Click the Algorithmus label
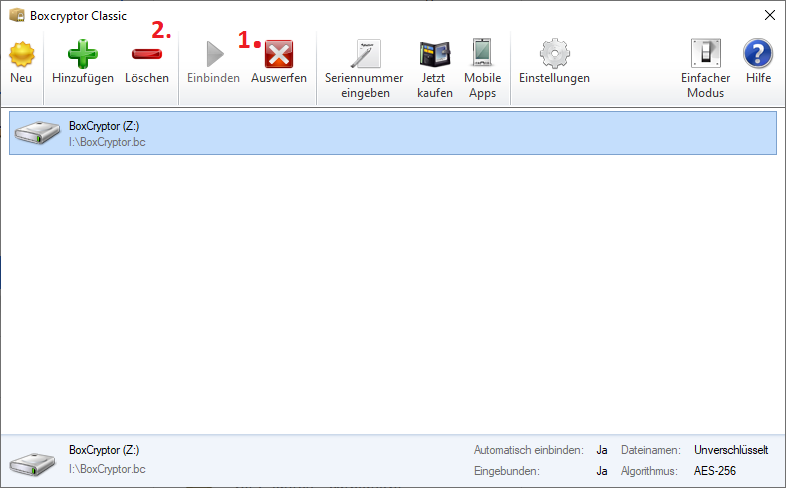 (x=649, y=471)
